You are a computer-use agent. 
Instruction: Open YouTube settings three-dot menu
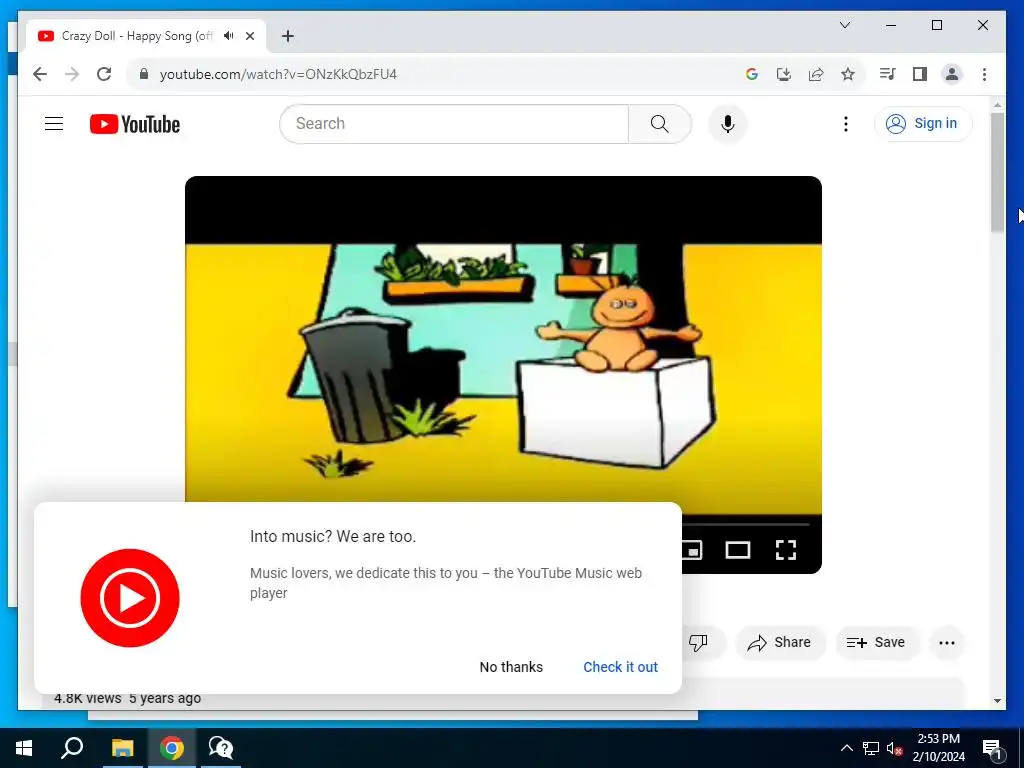point(846,123)
